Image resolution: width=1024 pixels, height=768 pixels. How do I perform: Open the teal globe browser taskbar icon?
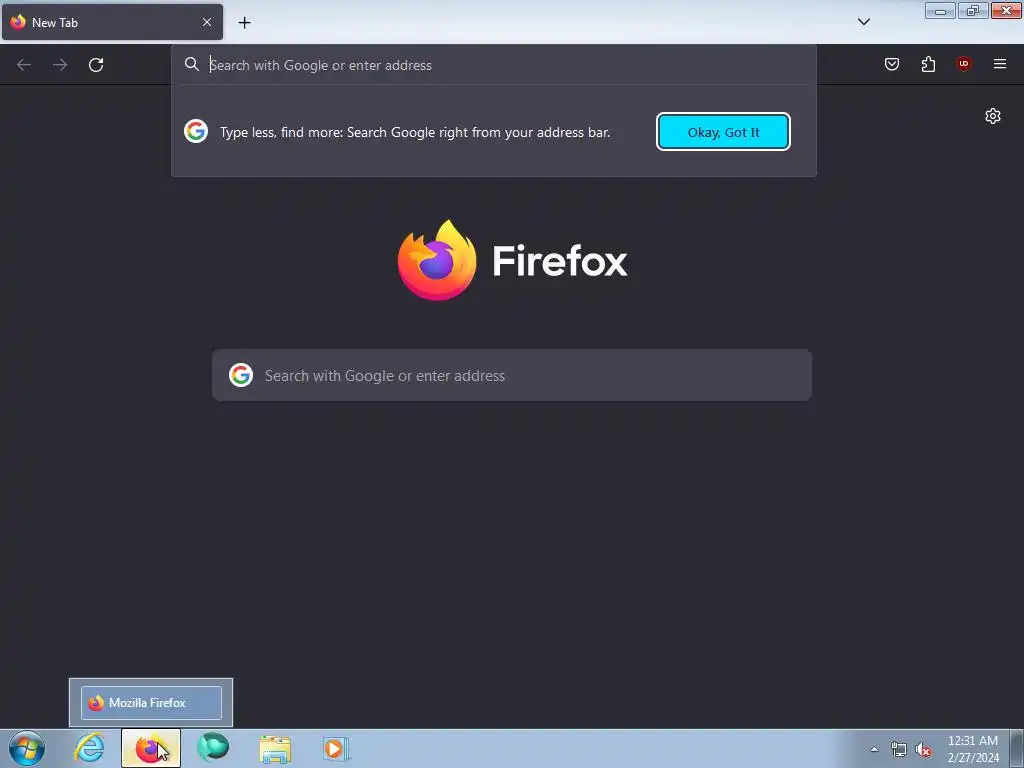213,748
